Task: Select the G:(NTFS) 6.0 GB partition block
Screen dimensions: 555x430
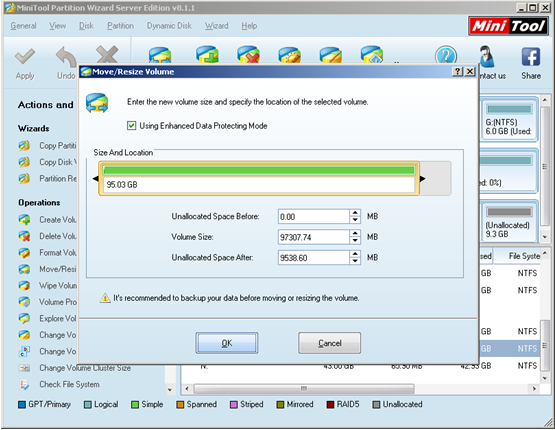Action: pyautogui.click(x=509, y=119)
